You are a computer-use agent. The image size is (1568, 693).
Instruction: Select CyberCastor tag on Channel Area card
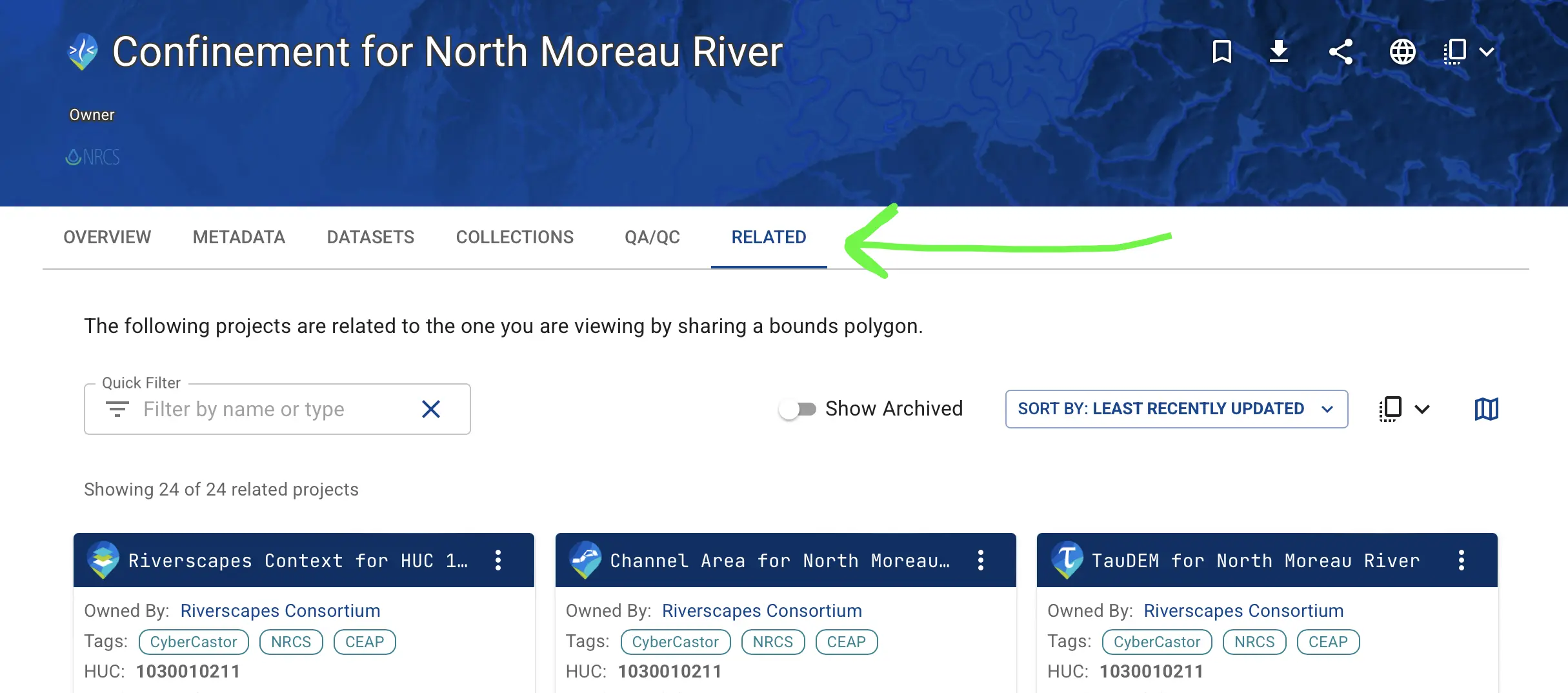click(x=675, y=642)
